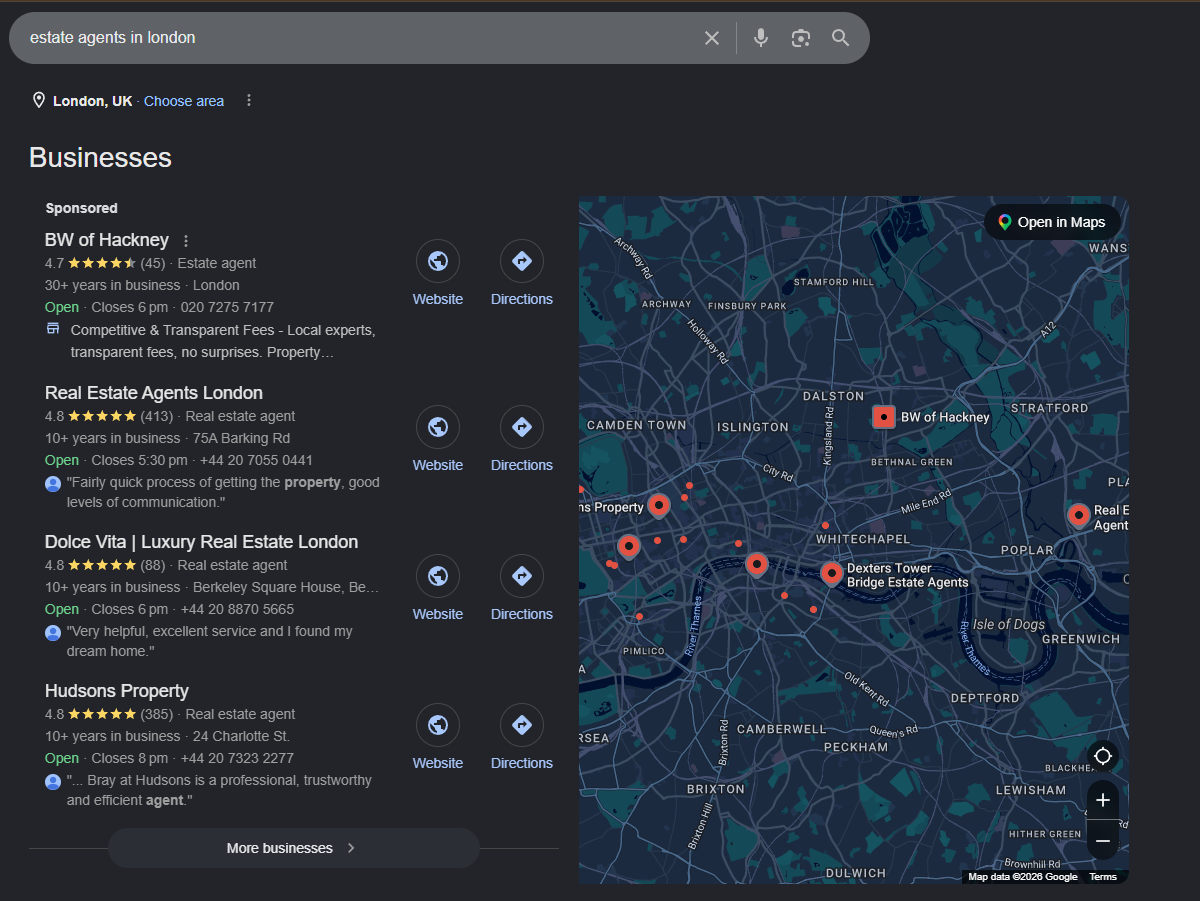Screen dimensions: 1200x901
Task: Click the phone number +44 20 7323 2277
Action: click(237, 758)
